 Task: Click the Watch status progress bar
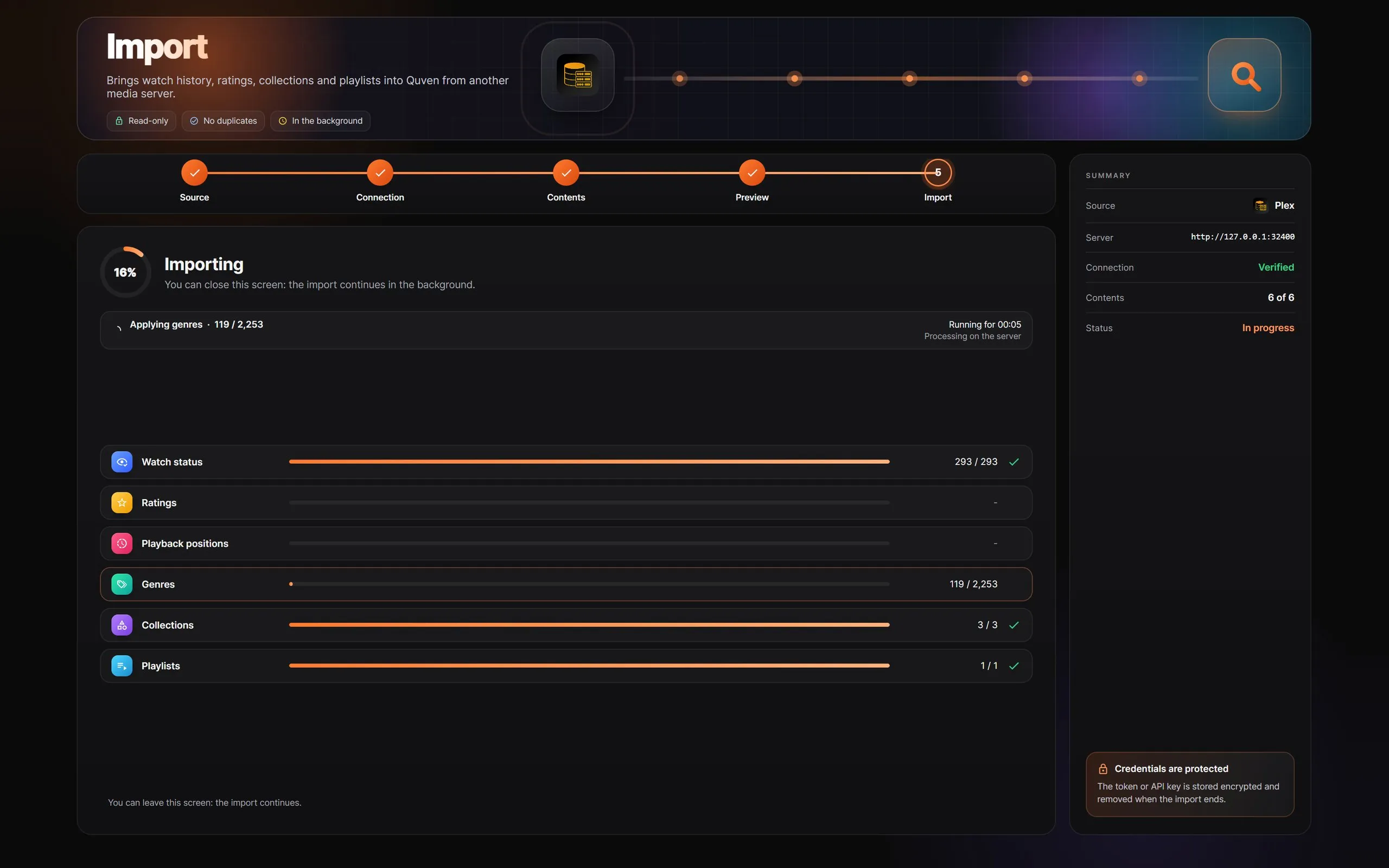coord(589,462)
